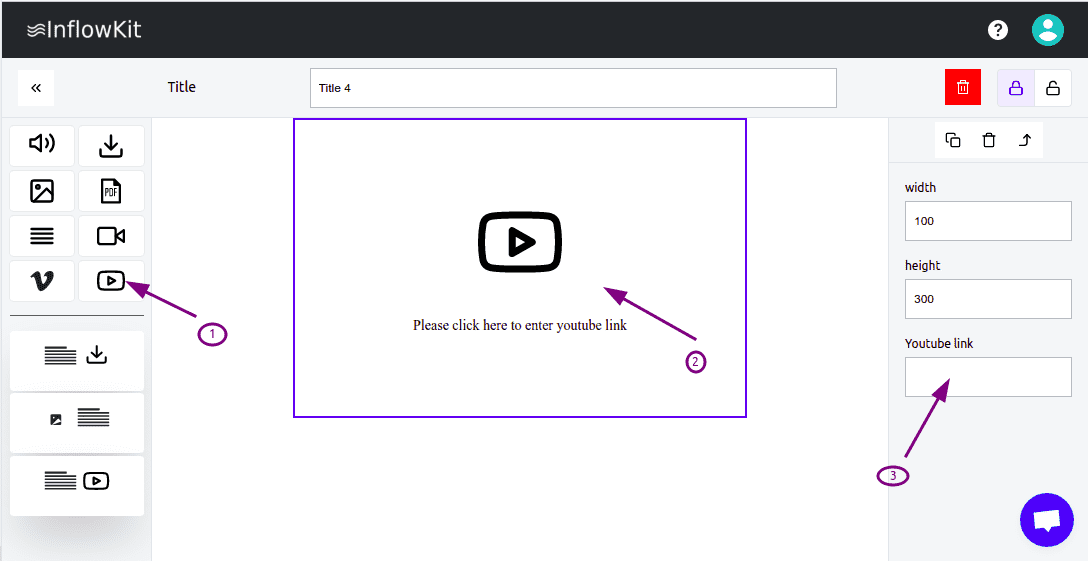The width and height of the screenshot is (1088, 561).
Task: Enable the locked padlock option
Action: click(x=1016, y=88)
